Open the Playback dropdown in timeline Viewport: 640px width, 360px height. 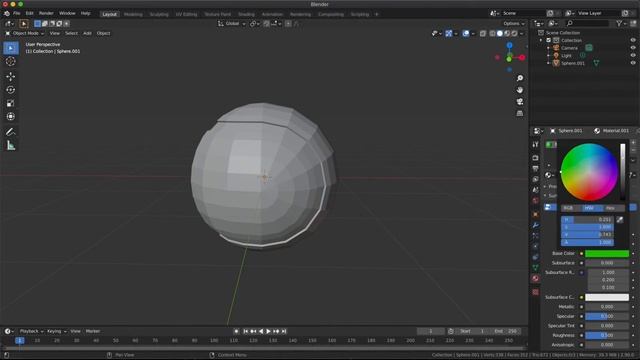pyautogui.click(x=32, y=331)
